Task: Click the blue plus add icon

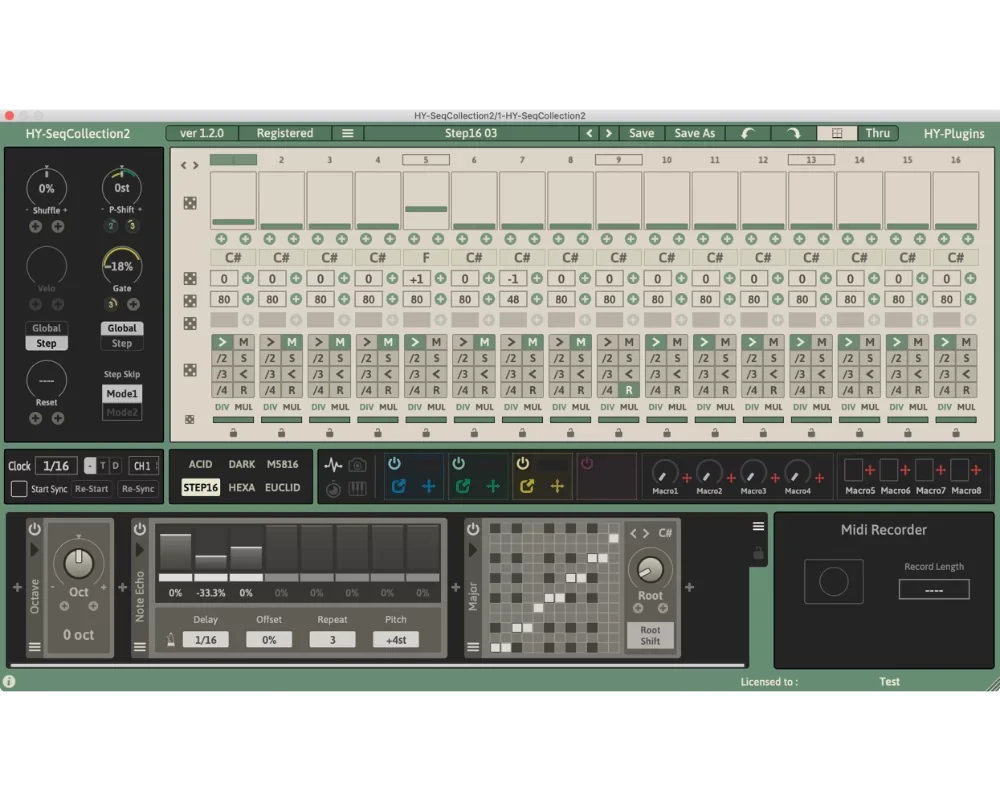Action: tap(429, 487)
